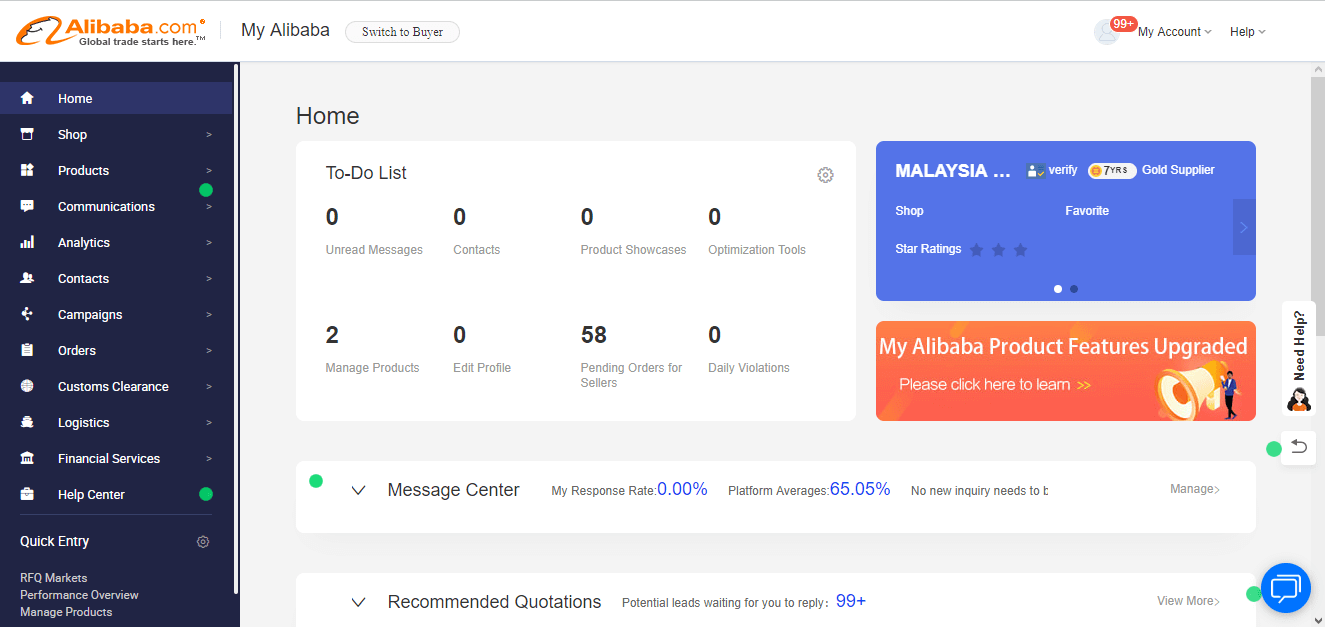
Task: Click the Analytics bar chart icon in sidebar
Action: [x=27, y=242]
